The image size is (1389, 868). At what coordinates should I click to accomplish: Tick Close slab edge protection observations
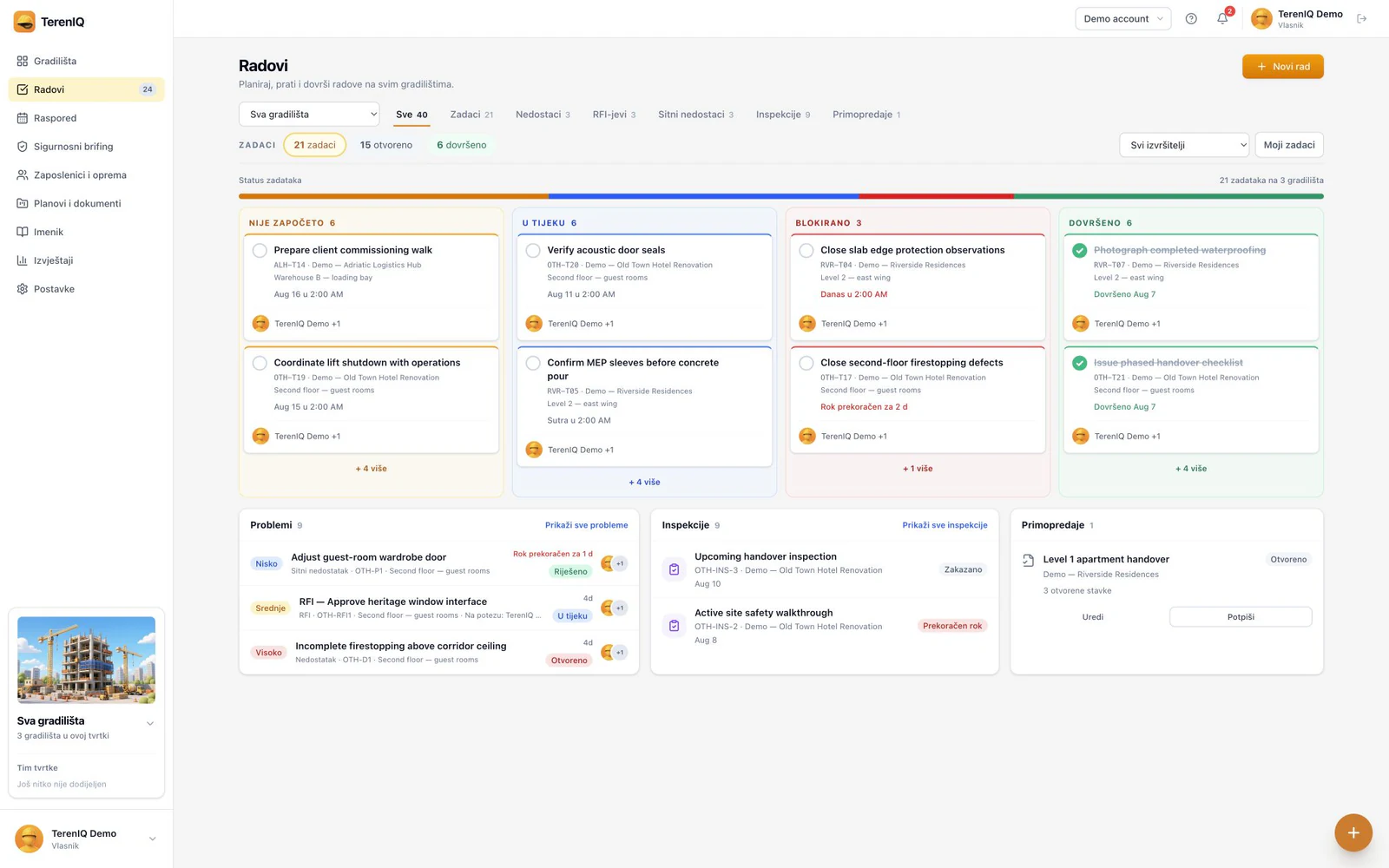tap(806, 250)
